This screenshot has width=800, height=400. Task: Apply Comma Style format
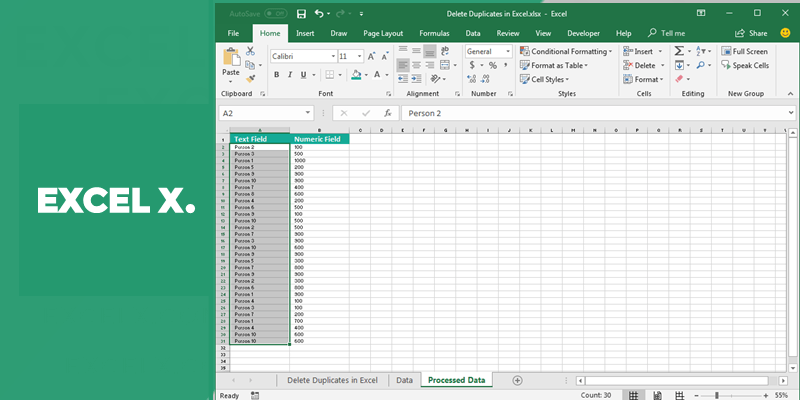[x=505, y=65]
